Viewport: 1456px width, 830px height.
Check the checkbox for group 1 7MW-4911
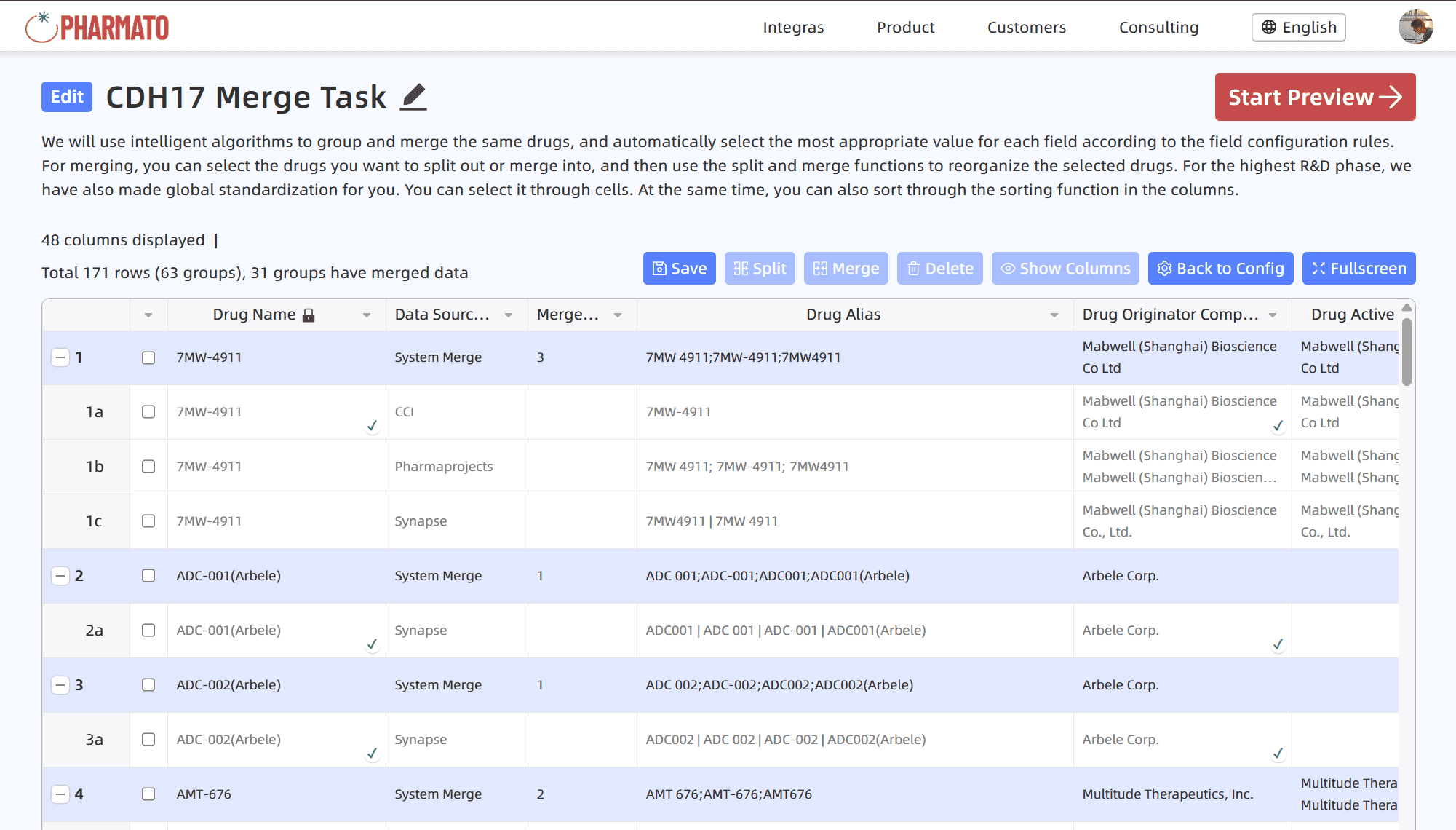148,357
